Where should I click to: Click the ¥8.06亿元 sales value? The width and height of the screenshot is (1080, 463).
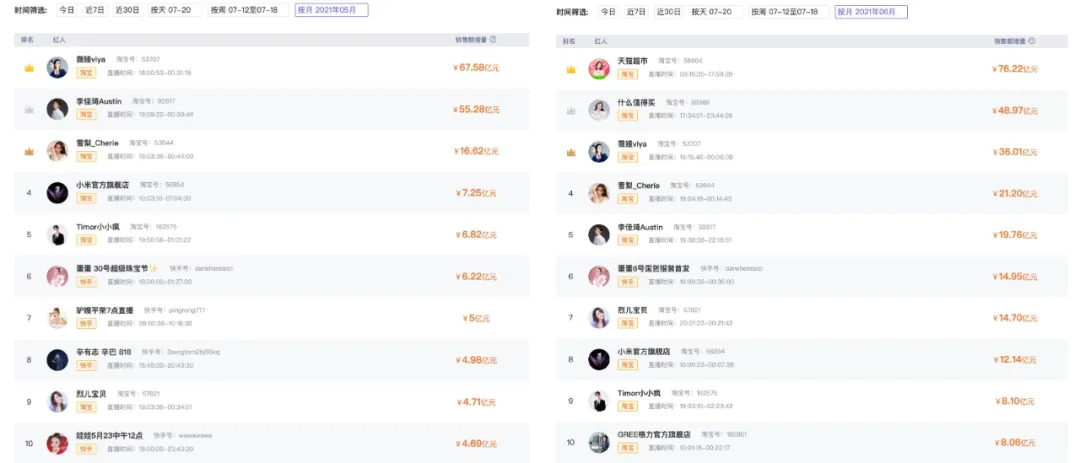[1015, 442]
